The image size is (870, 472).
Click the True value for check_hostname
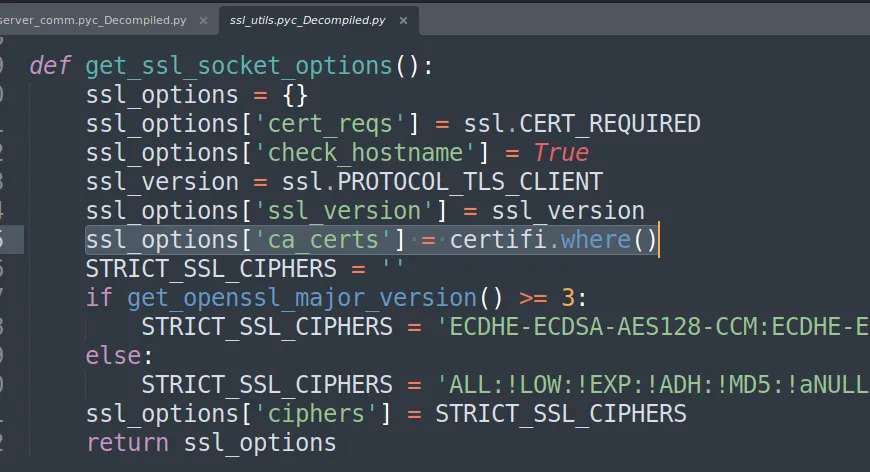pyautogui.click(x=560, y=153)
